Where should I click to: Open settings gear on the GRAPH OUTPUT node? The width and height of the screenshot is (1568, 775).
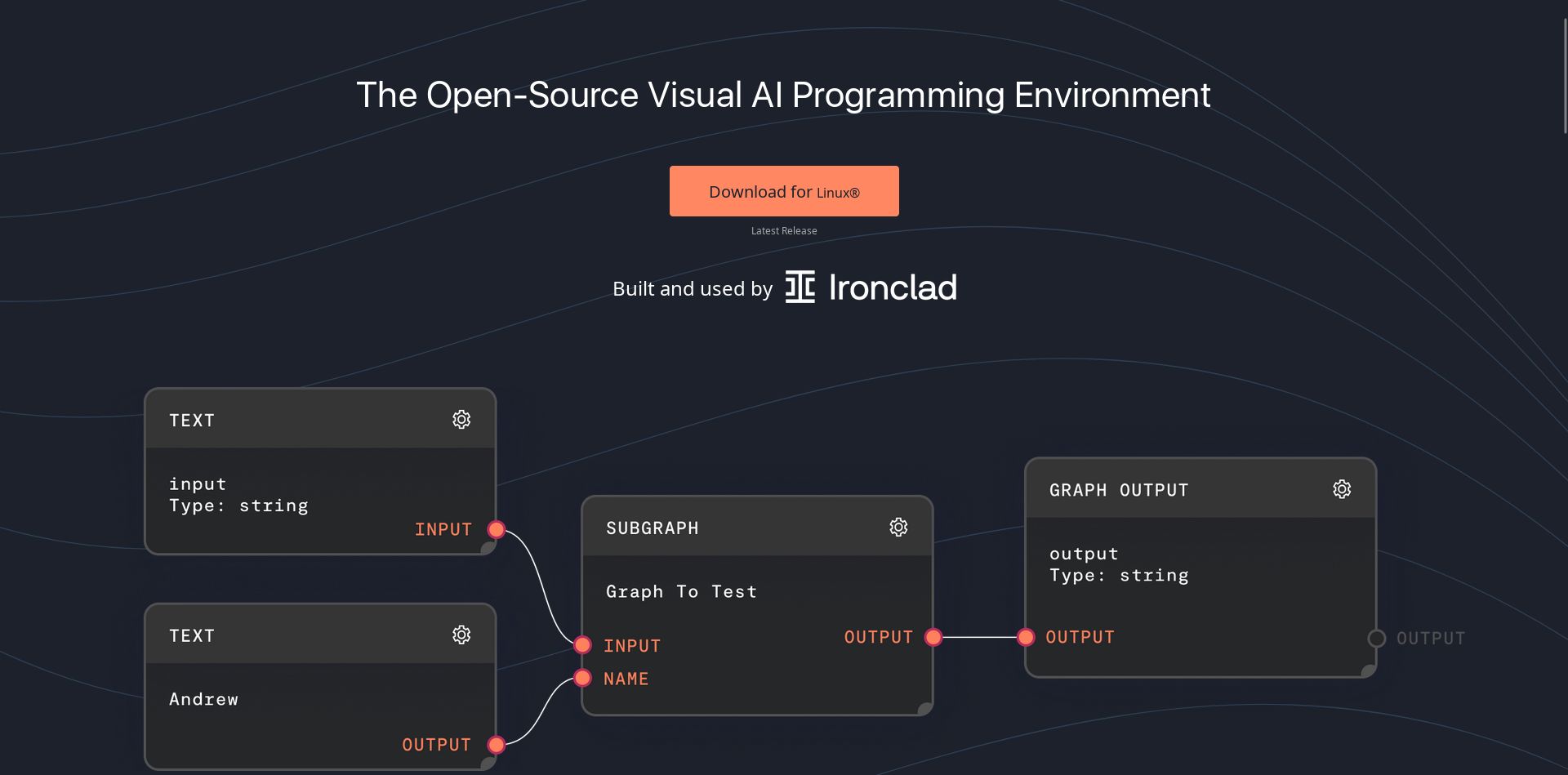[x=1342, y=488]
